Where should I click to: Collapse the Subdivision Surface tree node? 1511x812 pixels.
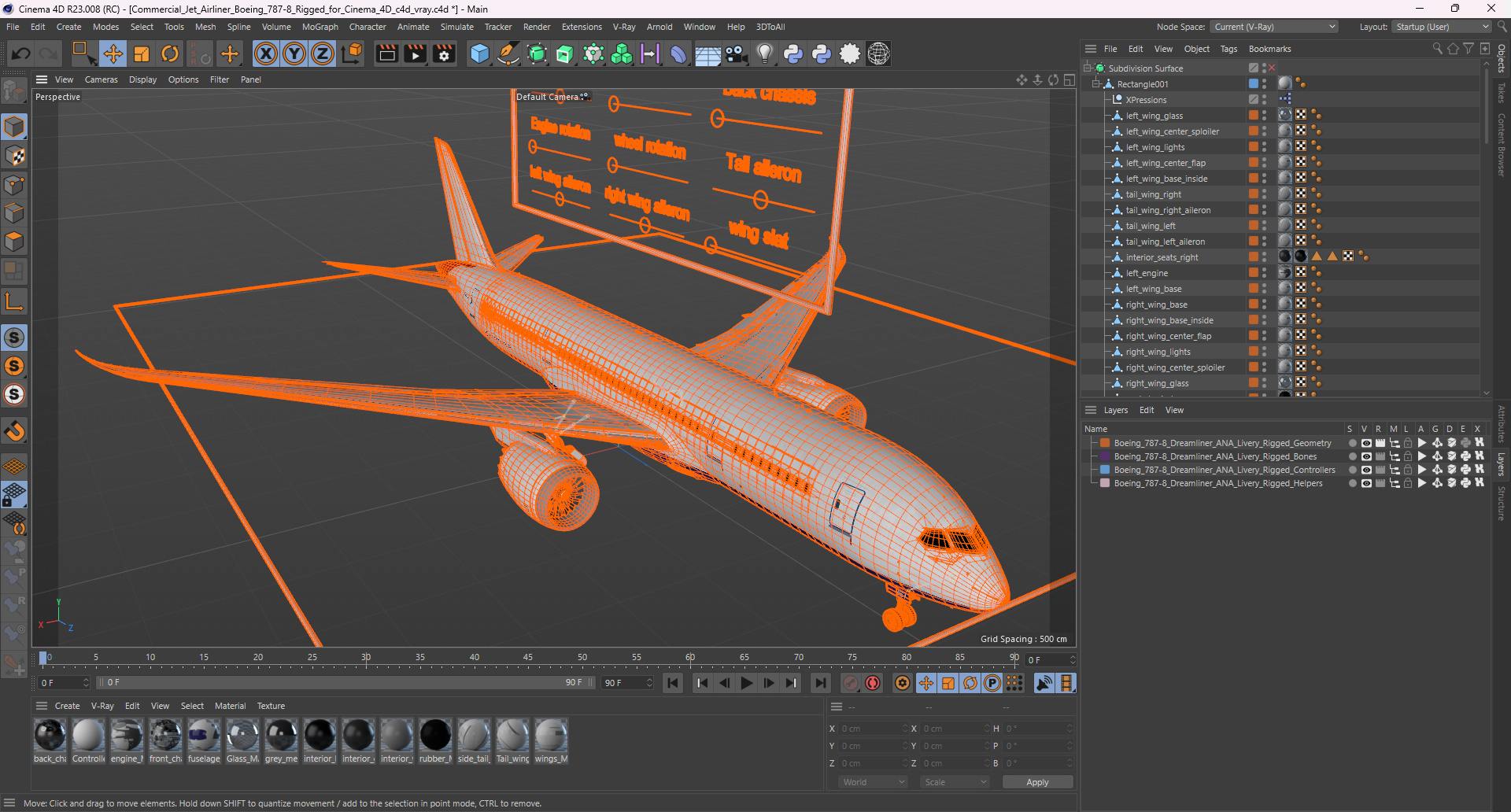(x=1088, y=68)
